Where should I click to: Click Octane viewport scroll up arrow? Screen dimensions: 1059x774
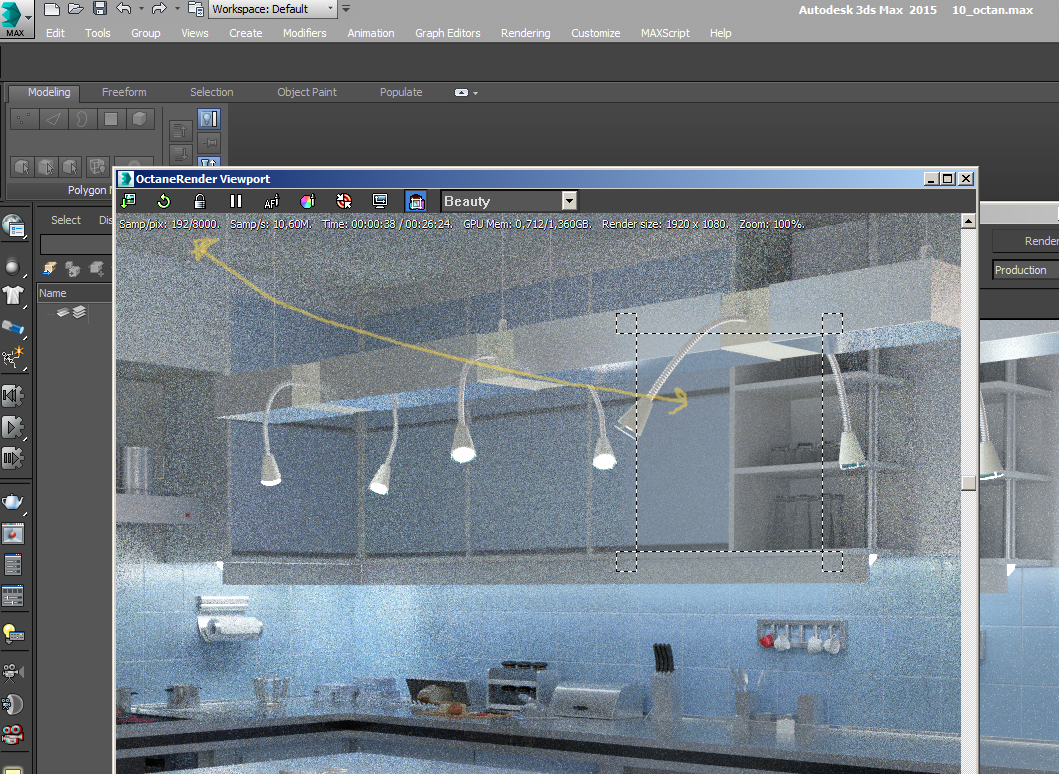(x=968, y=221)
